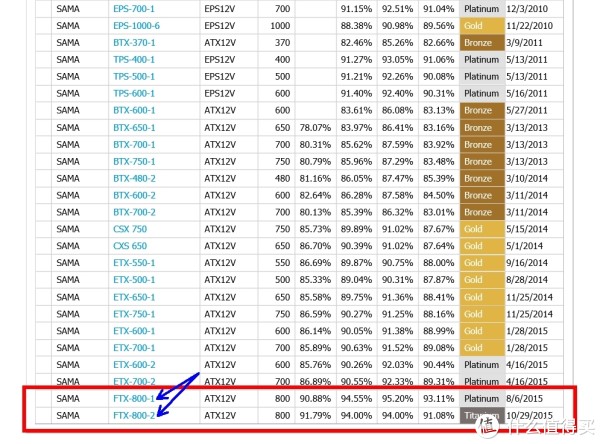
Task: Open the BTX-600-2 model link
Action: click(134, 195)
